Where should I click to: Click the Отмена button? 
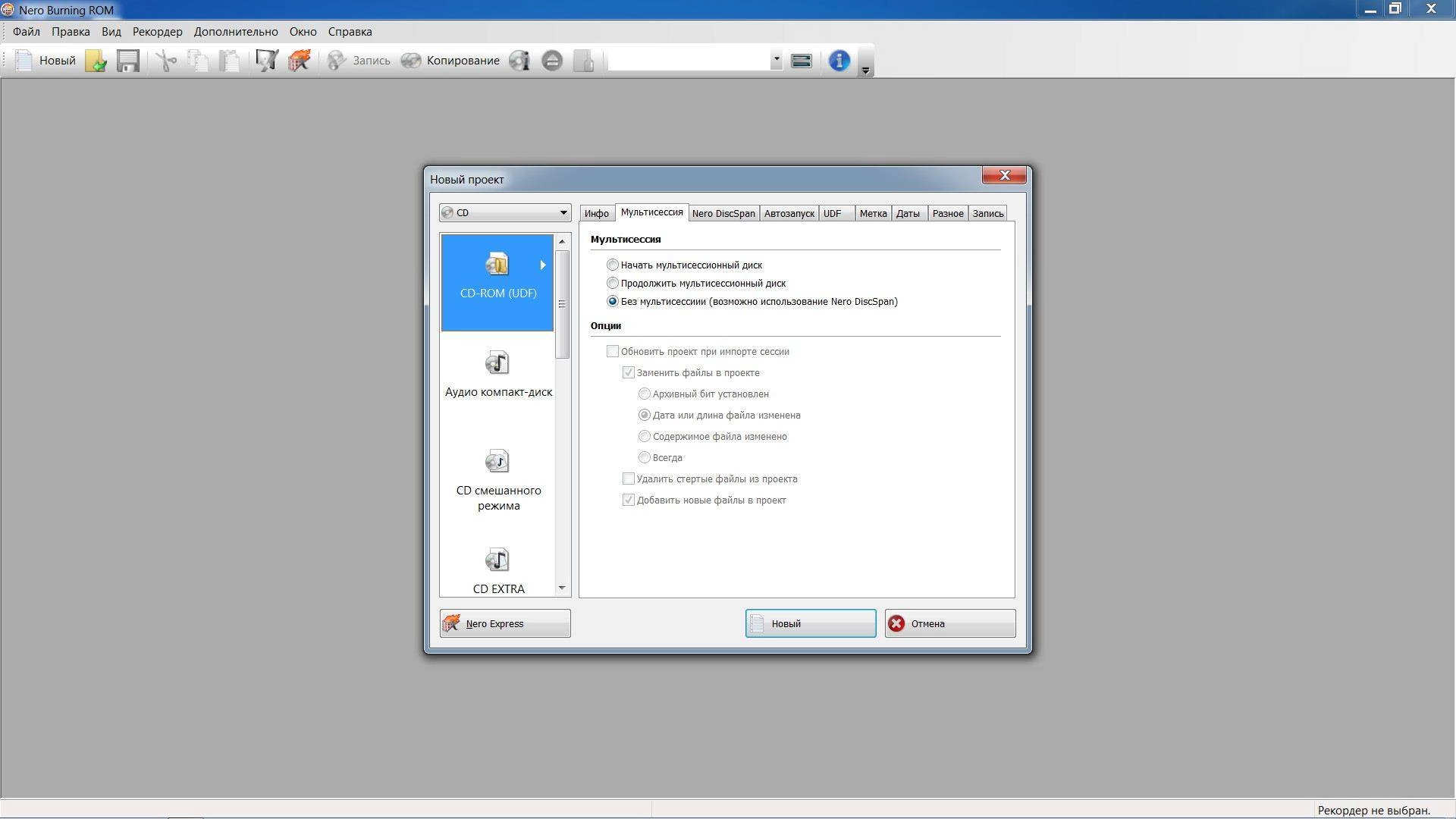(950, 623)
